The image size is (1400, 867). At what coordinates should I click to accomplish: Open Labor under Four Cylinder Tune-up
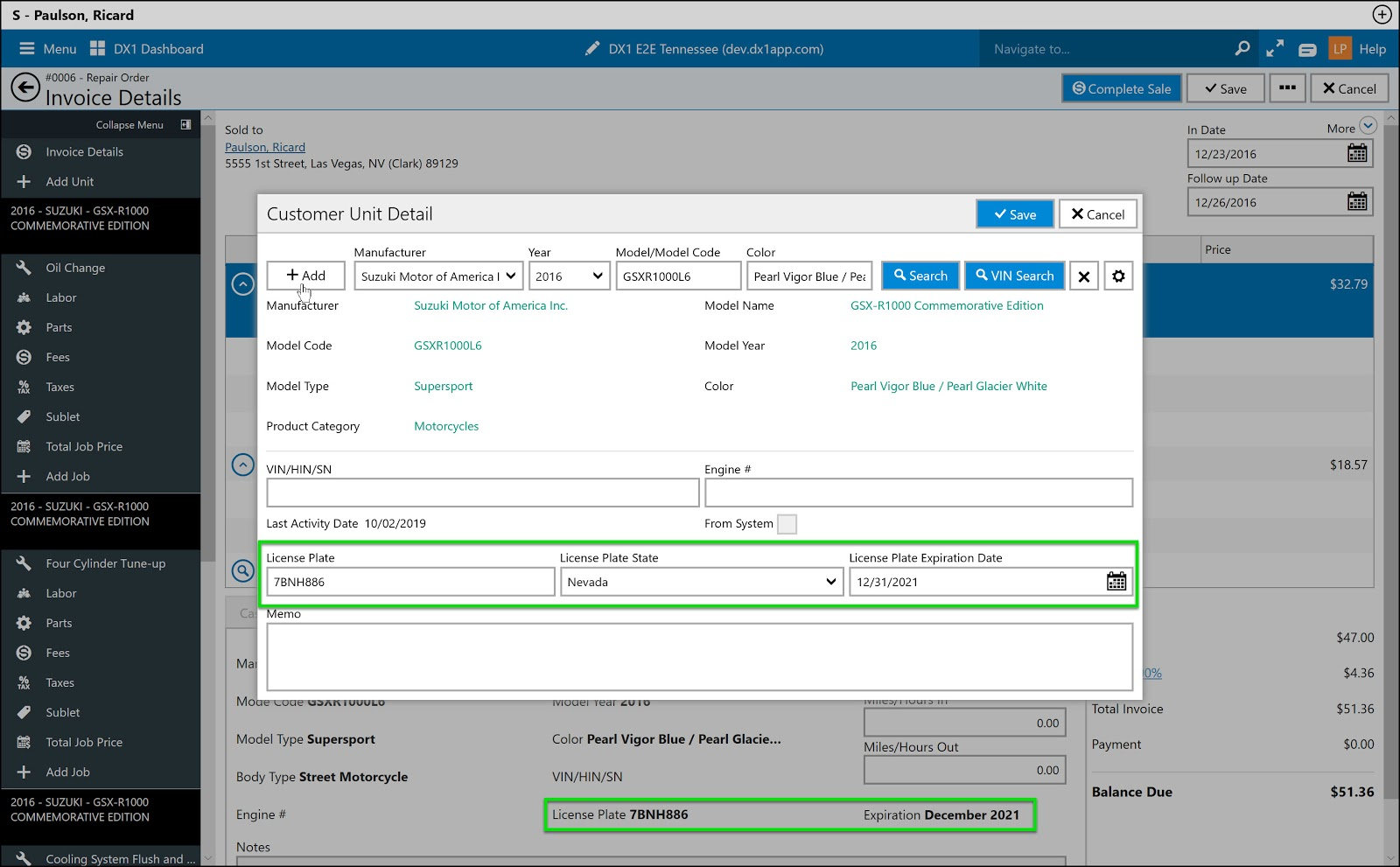pyautogui.click(x=101, y=593)
